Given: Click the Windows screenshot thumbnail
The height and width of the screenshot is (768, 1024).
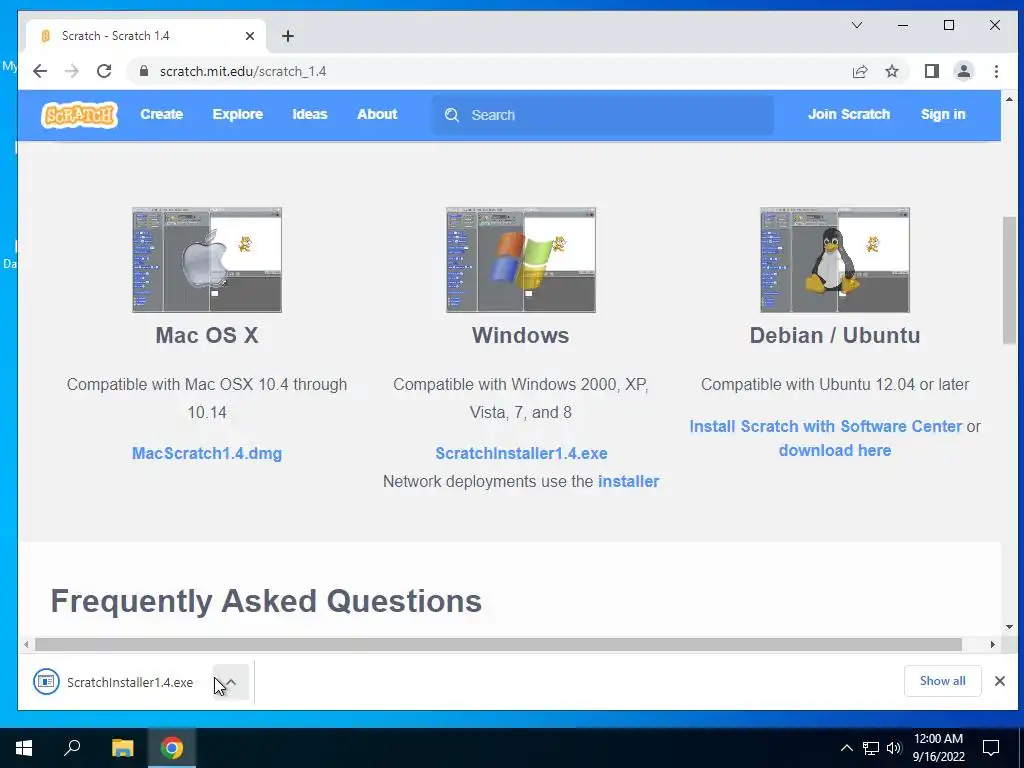Looking at the screenshot, I should (x=520, y=260).
